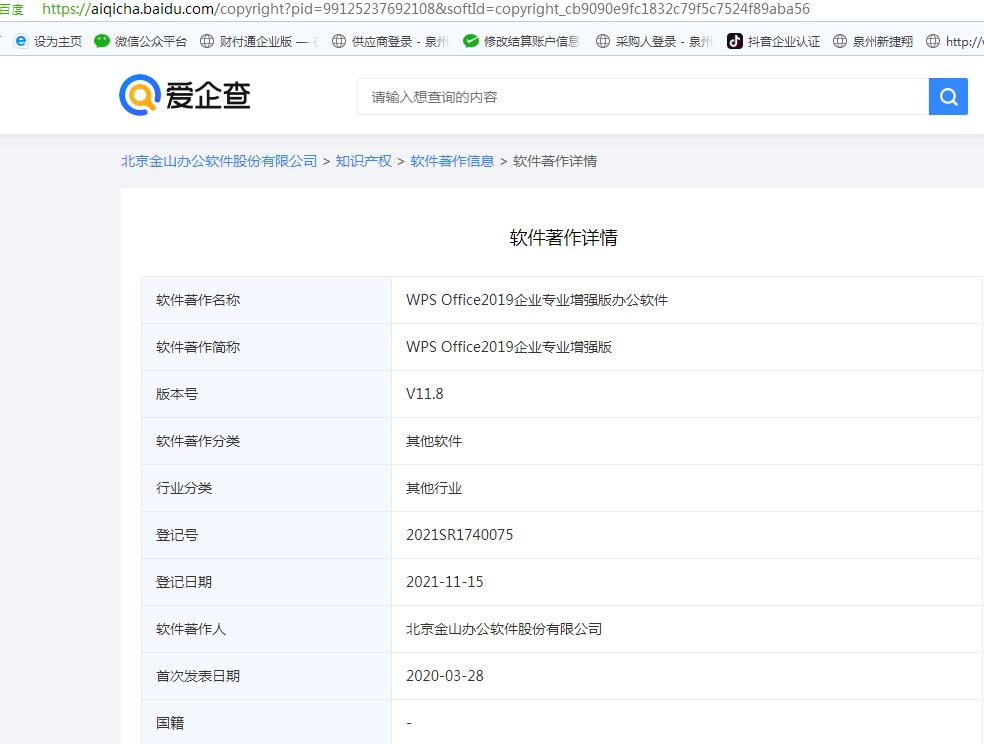Go to 北京金山办公软件股份有限公司 breadcrumb link

coord(219,161)
